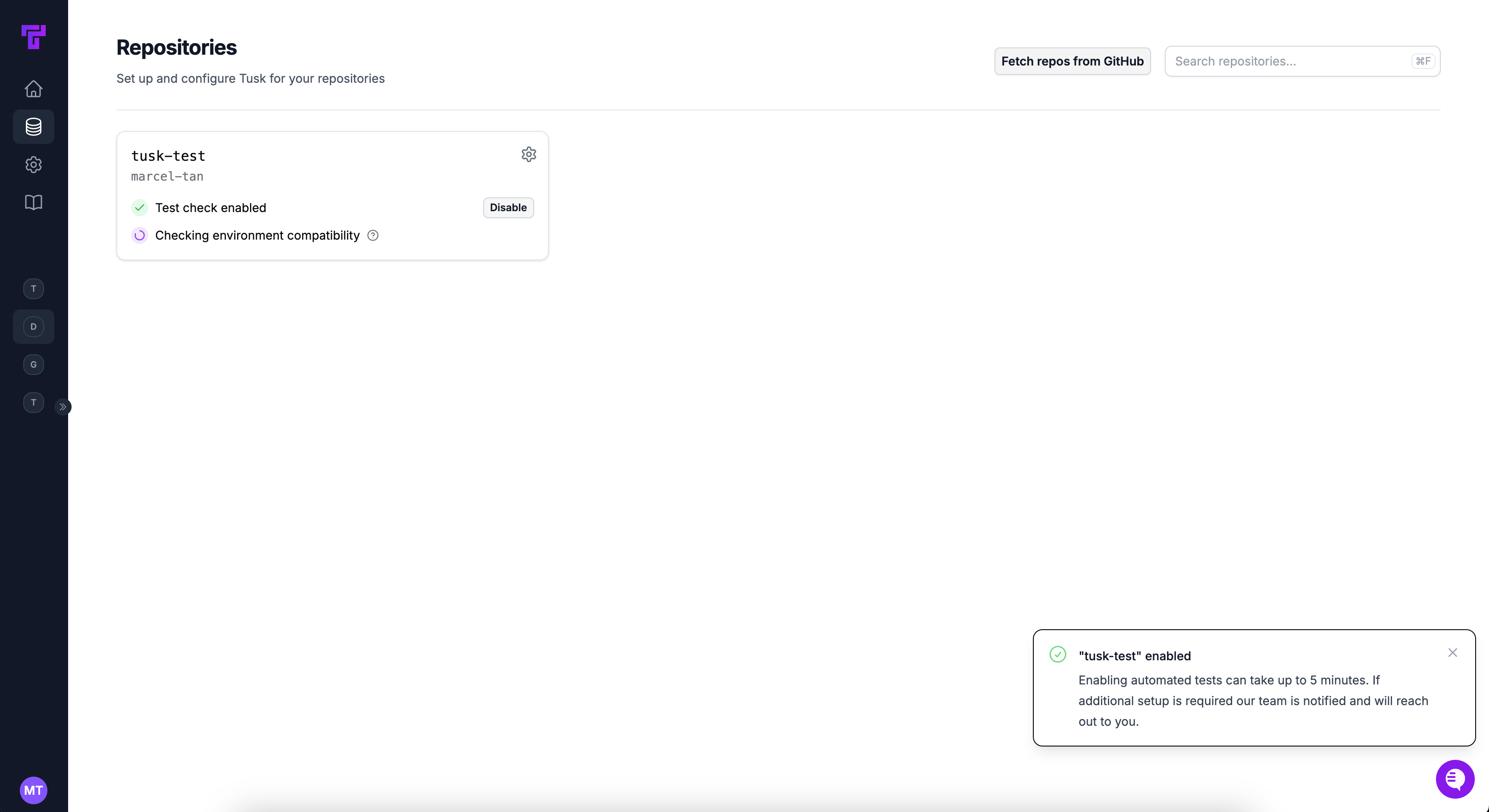Open the MT user profile avatar
The height and width of the screenshot is (812, 1489).
[x=34, y=790]
